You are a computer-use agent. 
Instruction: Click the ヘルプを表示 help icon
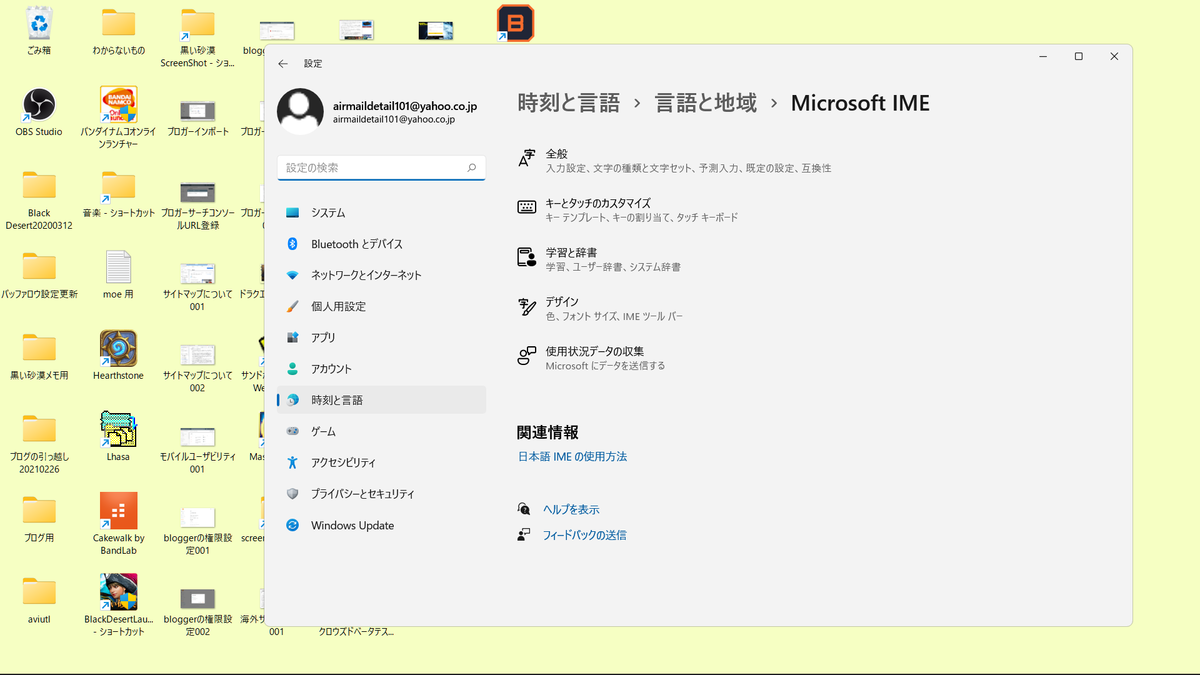click(x=524, y=509)
